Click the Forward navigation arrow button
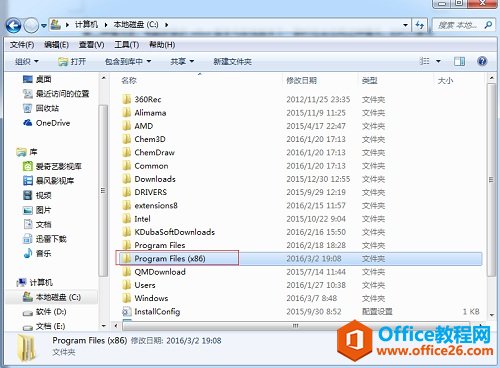This screenshot has width=500, height=368. coord(31,25)
